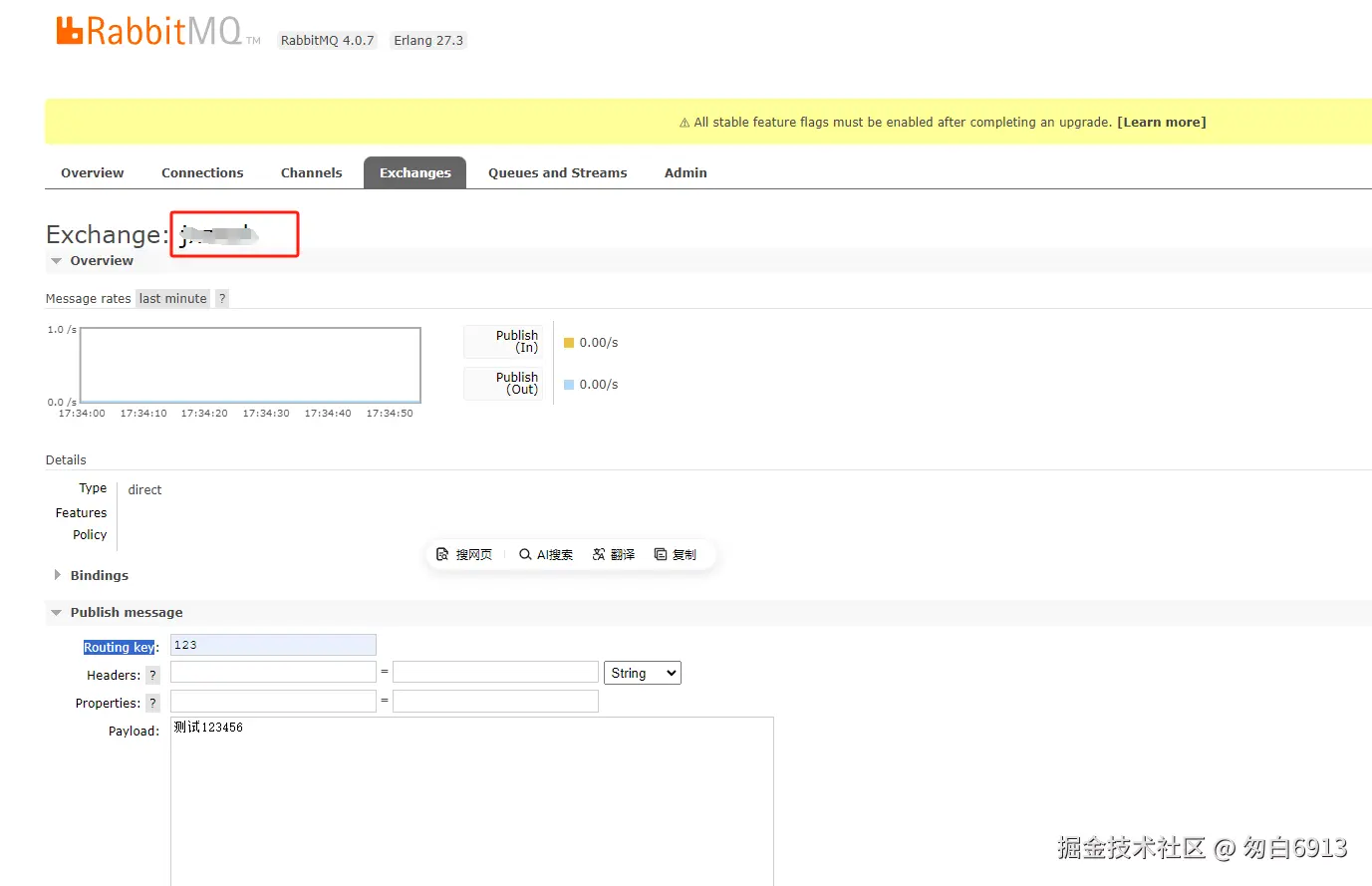Click the Erlang 27.3 version label
Viewport: 1372px width, 886px height.
(428, 41)
